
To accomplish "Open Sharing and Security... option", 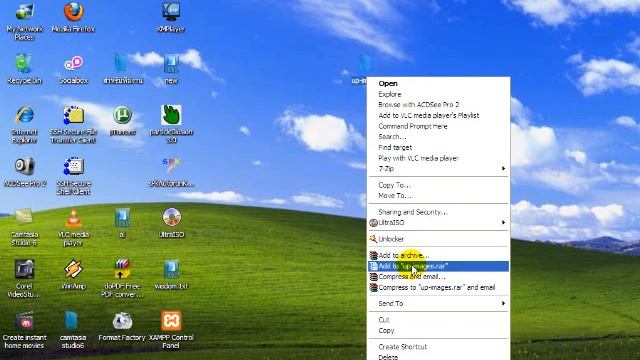I will [x=439, y=212].
